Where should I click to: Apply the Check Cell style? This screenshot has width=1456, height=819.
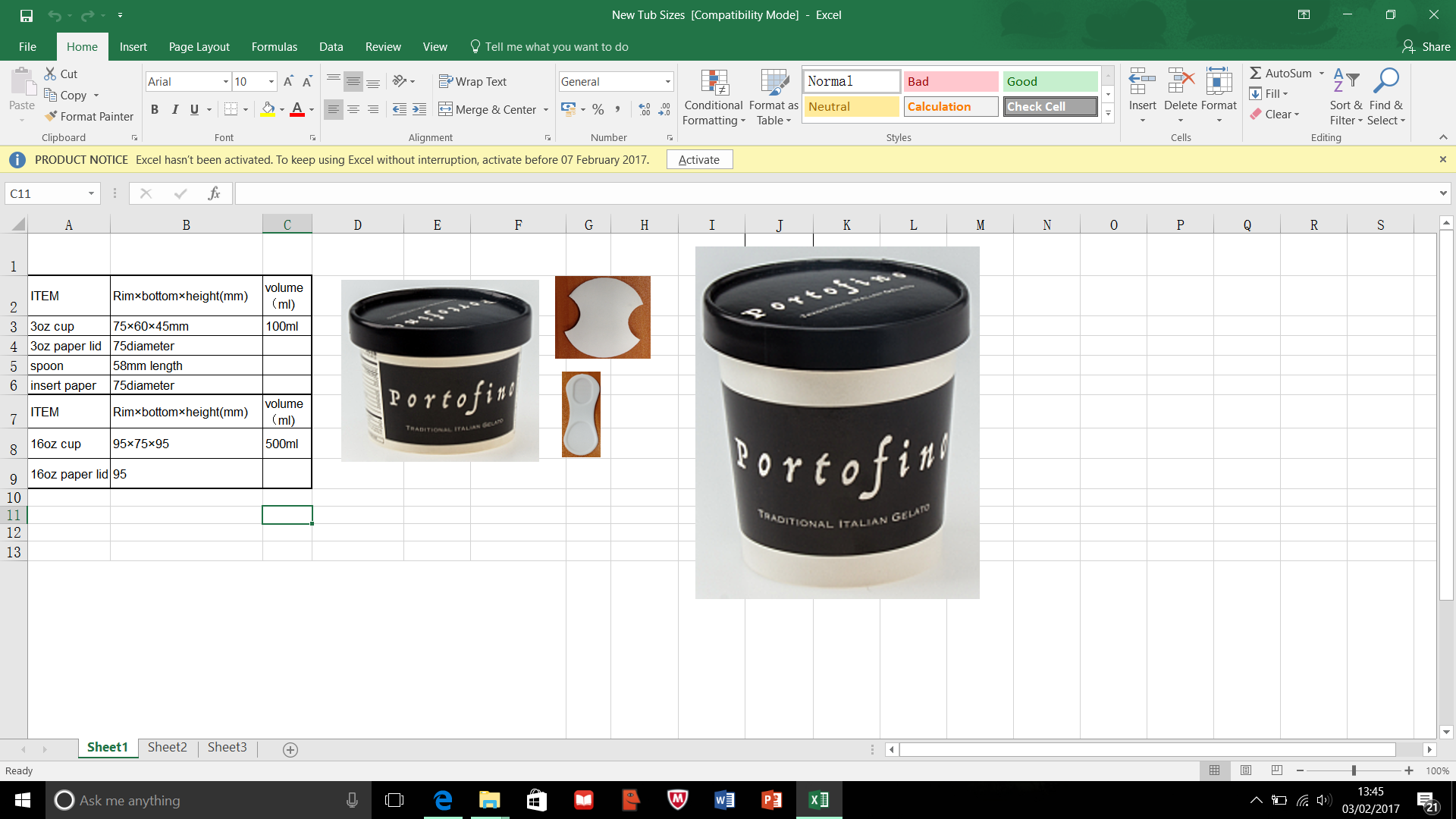pyautogui.click(x=1050, y=106)
